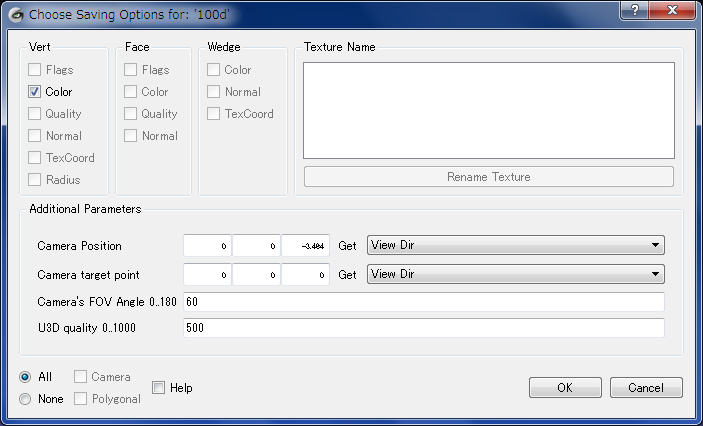Close the Saving Options dialog
This screenshot has width=703, height=426.
pos(672,10)
